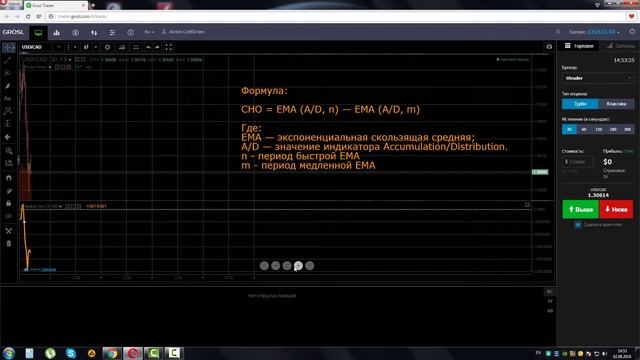
Task: Select the text annotation tool
Action: pos(8,98)
